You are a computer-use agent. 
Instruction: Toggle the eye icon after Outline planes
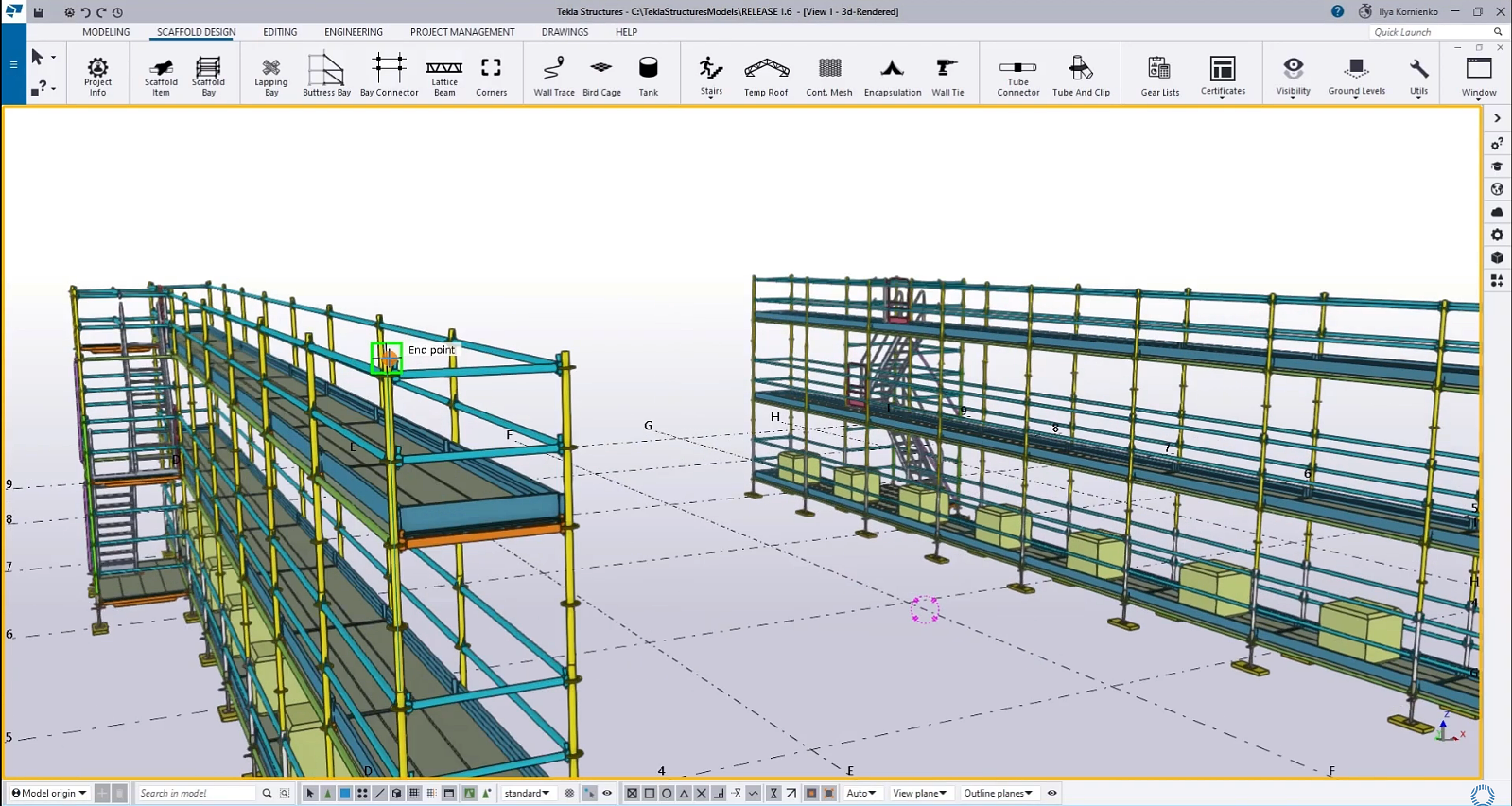(1051, 793)
